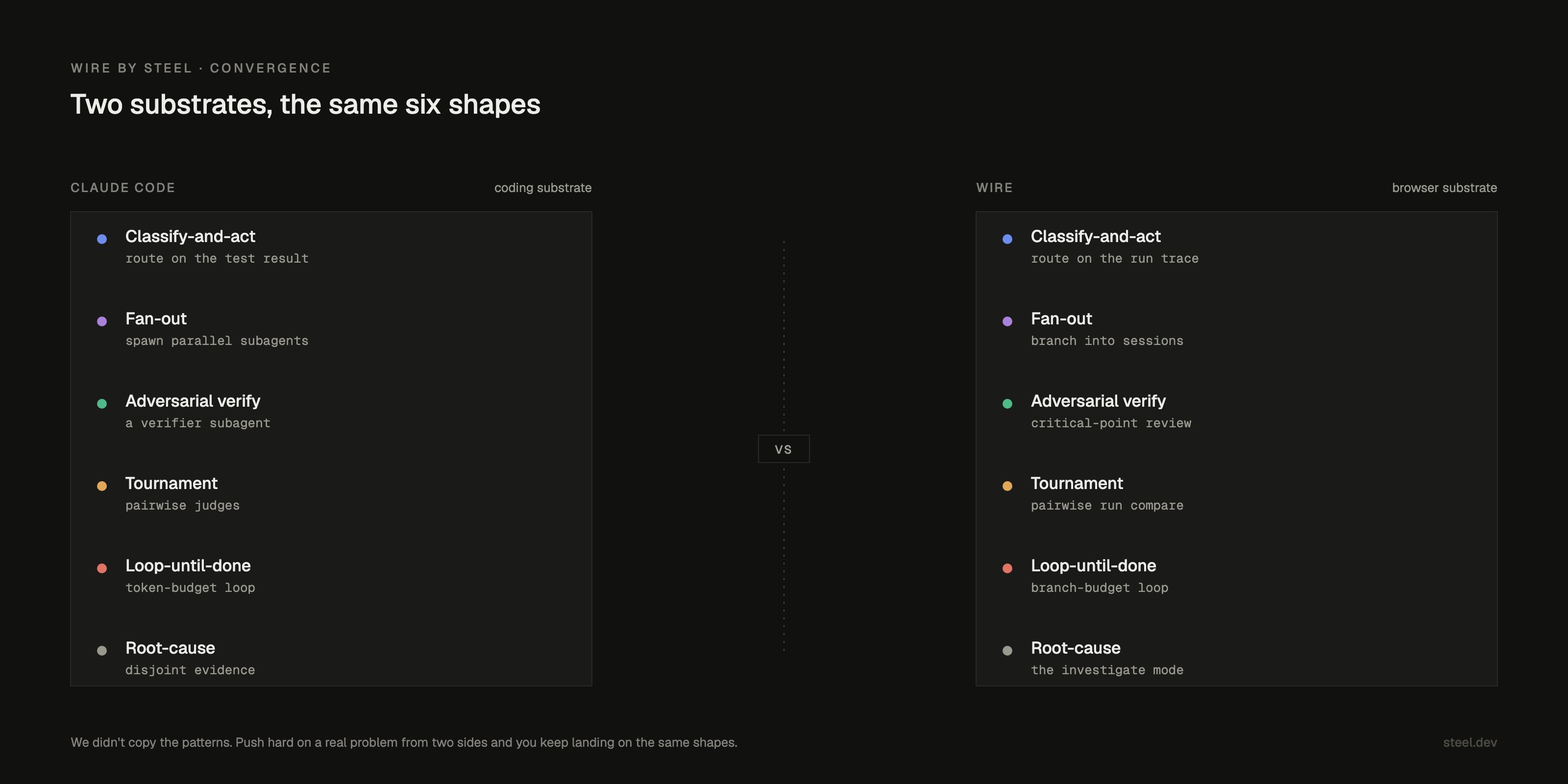
Task: Click "token-budget loop"
Action: point(191,588)
